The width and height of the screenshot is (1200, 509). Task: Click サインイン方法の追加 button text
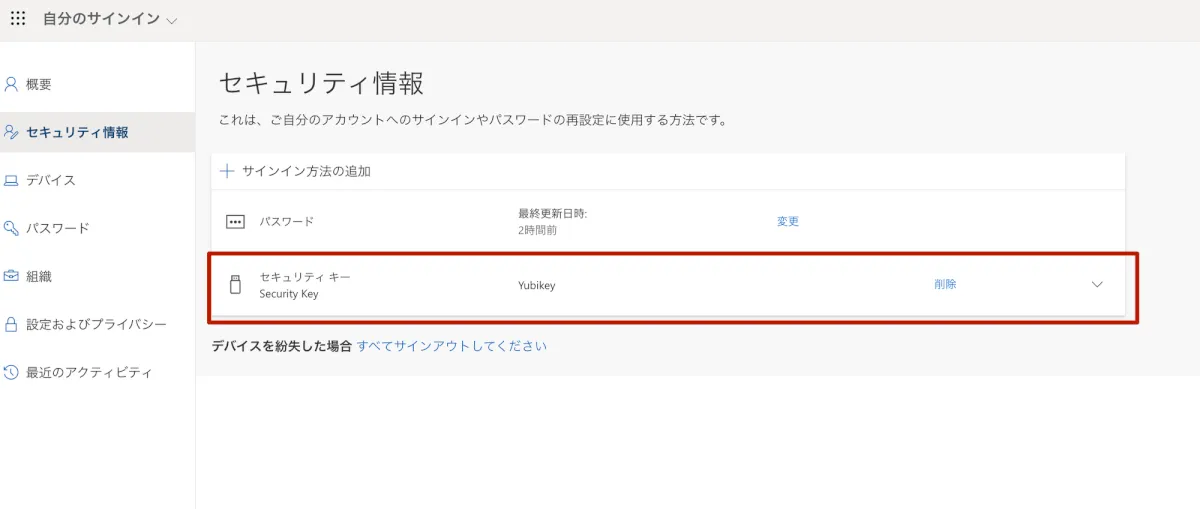tap(306, 171)
